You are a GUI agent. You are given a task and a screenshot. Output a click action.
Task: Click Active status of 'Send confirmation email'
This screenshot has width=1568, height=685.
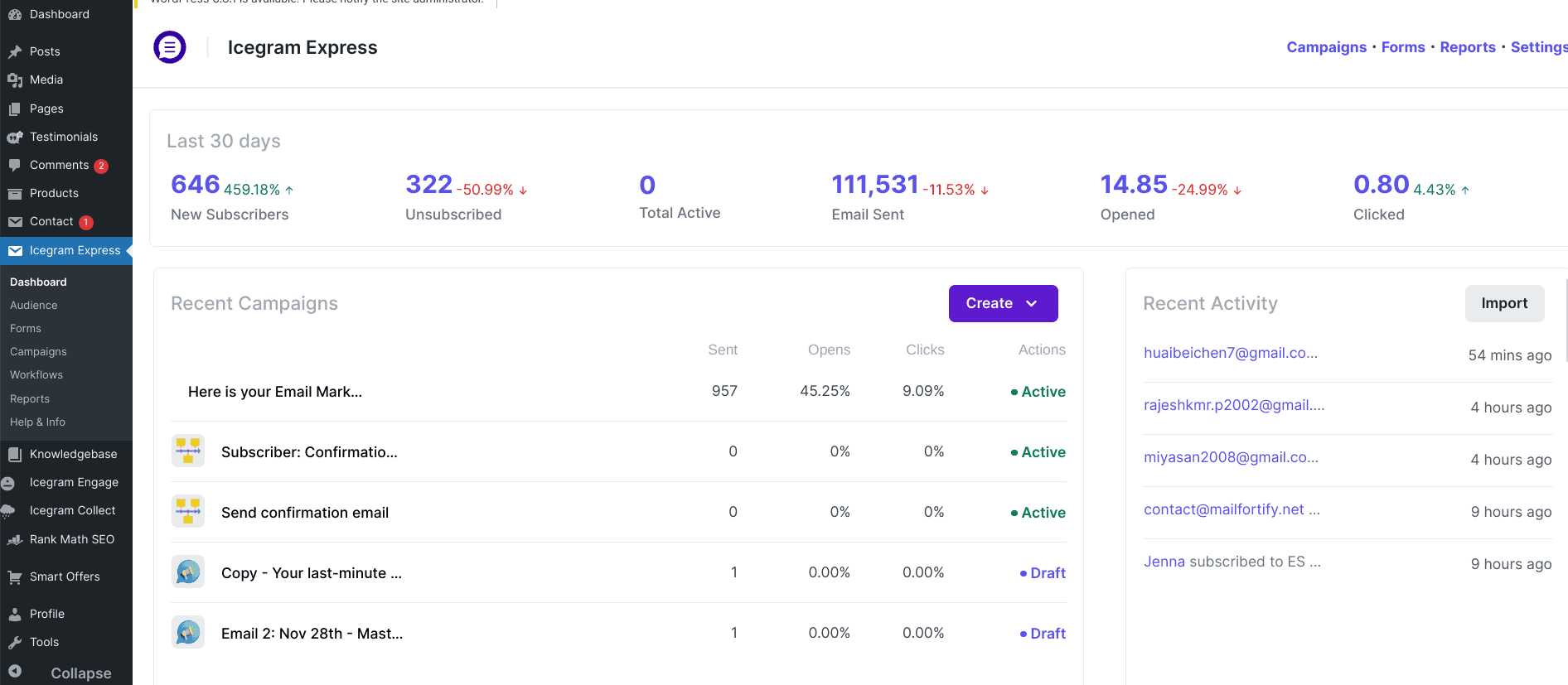pyautogui.click(x=1038, y=513)
